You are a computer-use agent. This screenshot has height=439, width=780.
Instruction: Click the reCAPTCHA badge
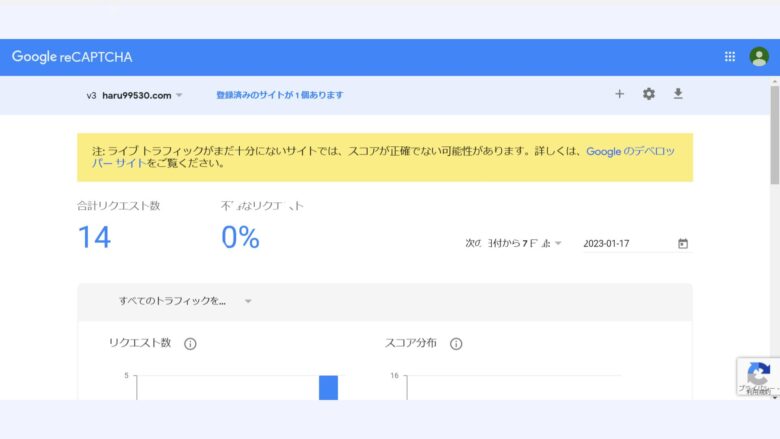tap(758, 376)
